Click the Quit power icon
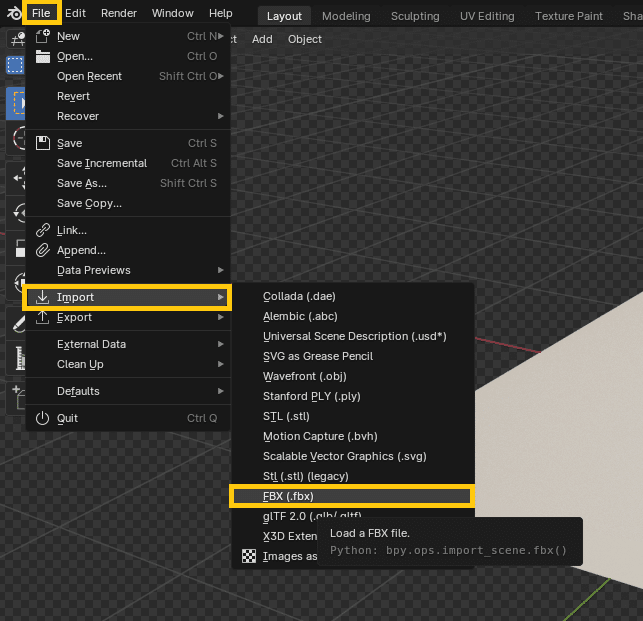Image resolution: width=643 pixels, height=621 pixels. coord(42,418)
